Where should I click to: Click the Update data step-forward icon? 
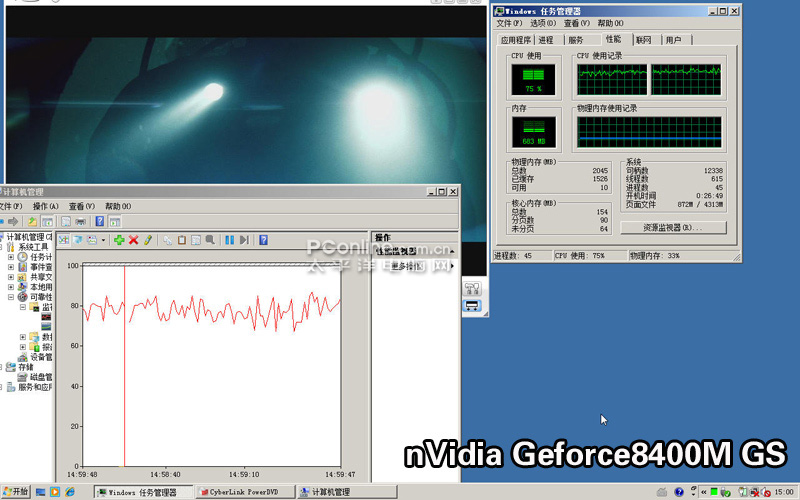coord(244,240)
